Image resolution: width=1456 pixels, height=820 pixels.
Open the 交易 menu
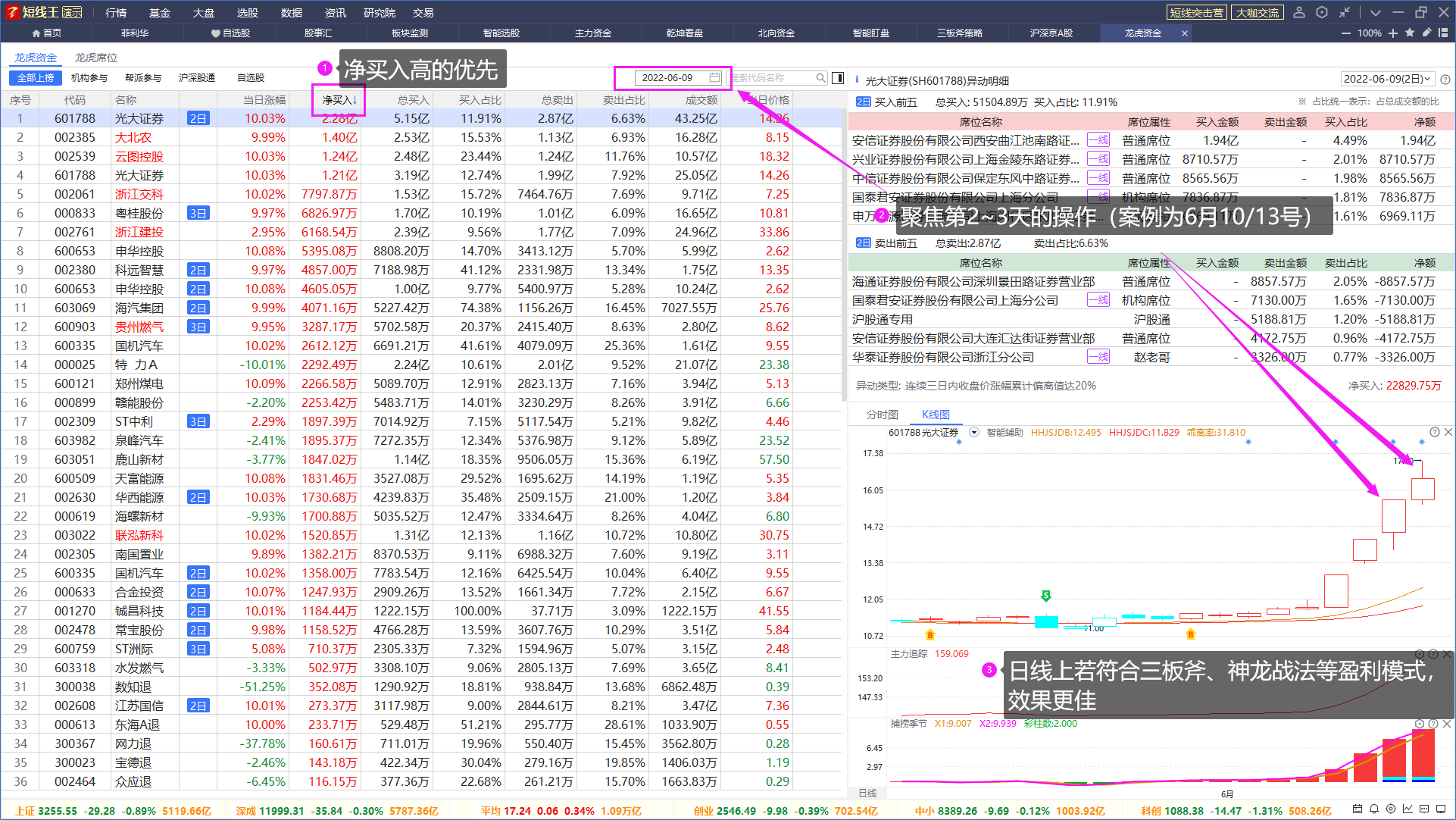tap(423, 13)
